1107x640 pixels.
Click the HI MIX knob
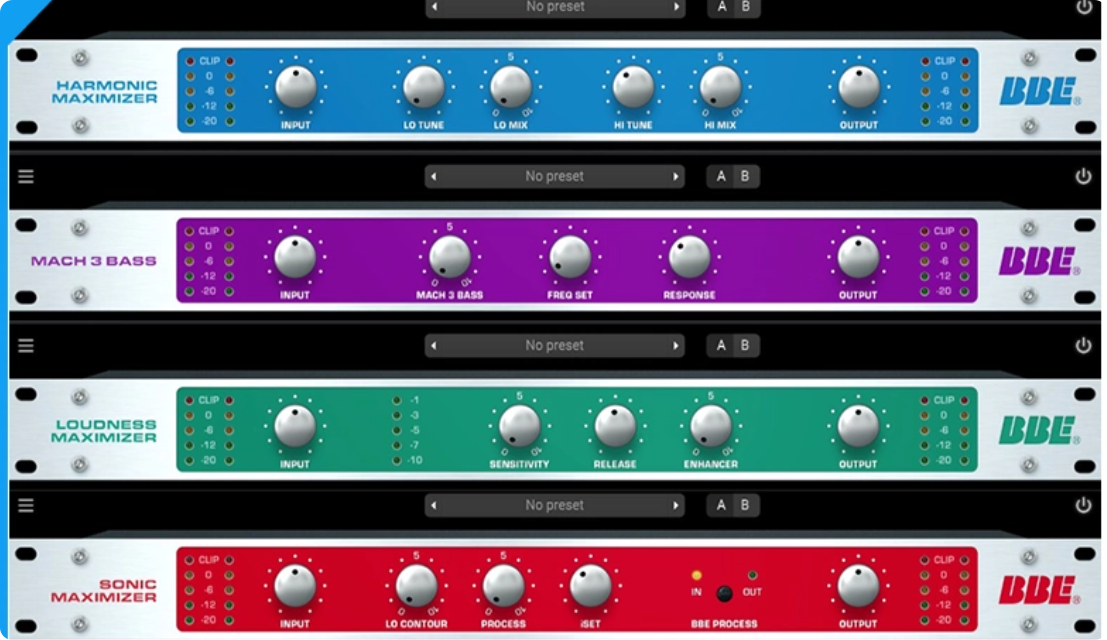720,87
